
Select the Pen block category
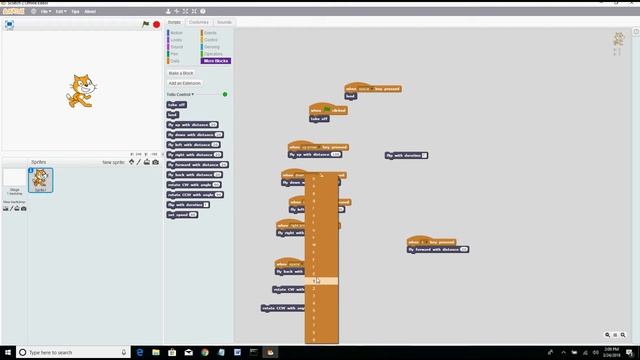pyautogui.click(x=174, y=54)
